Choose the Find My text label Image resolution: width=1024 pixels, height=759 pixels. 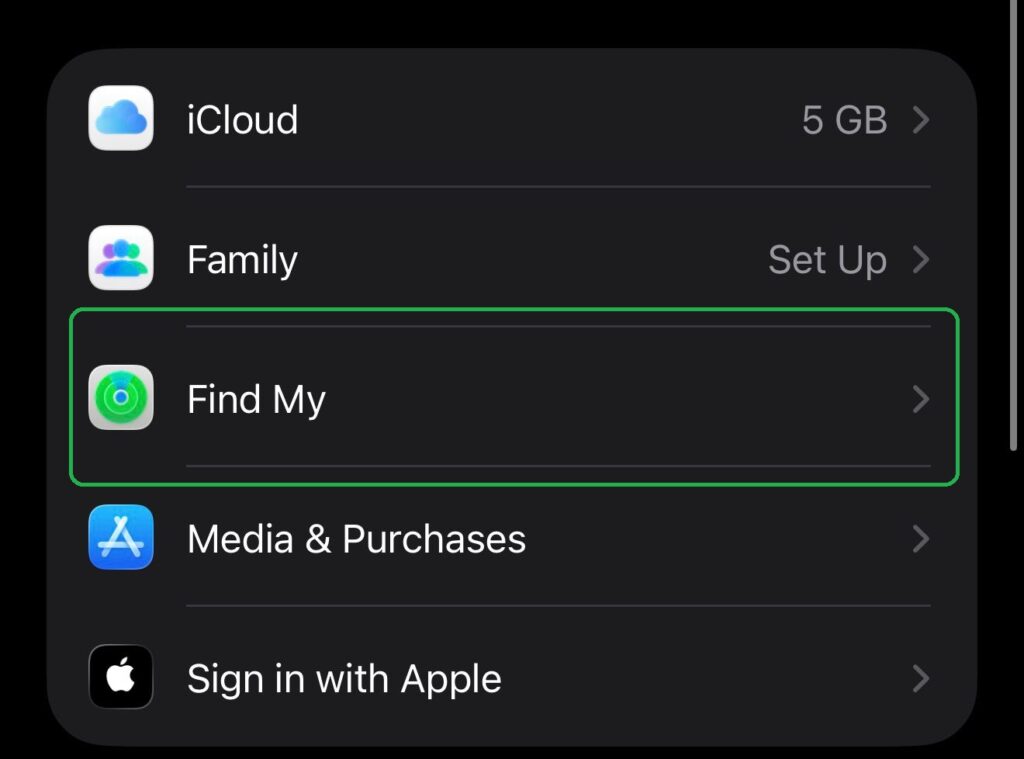(x=256, y=399)
